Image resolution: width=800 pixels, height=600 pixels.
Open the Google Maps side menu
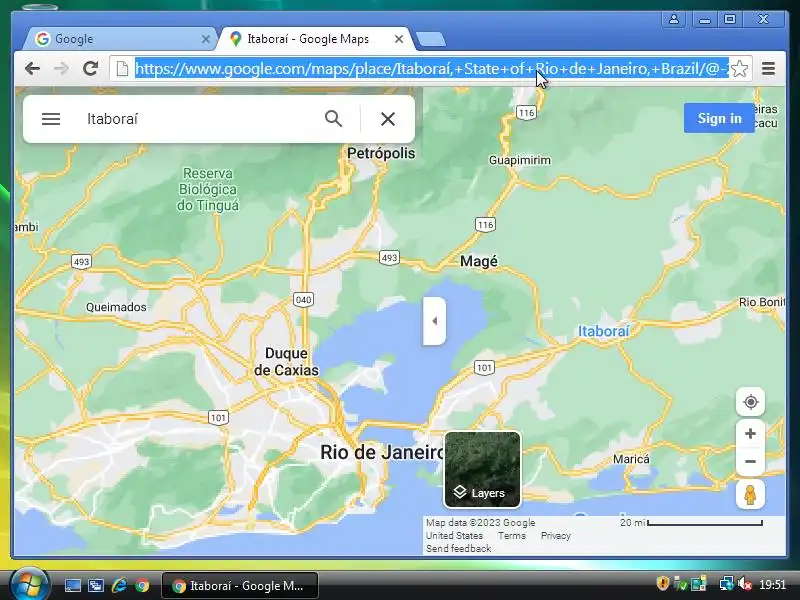(x=51, y=119)
